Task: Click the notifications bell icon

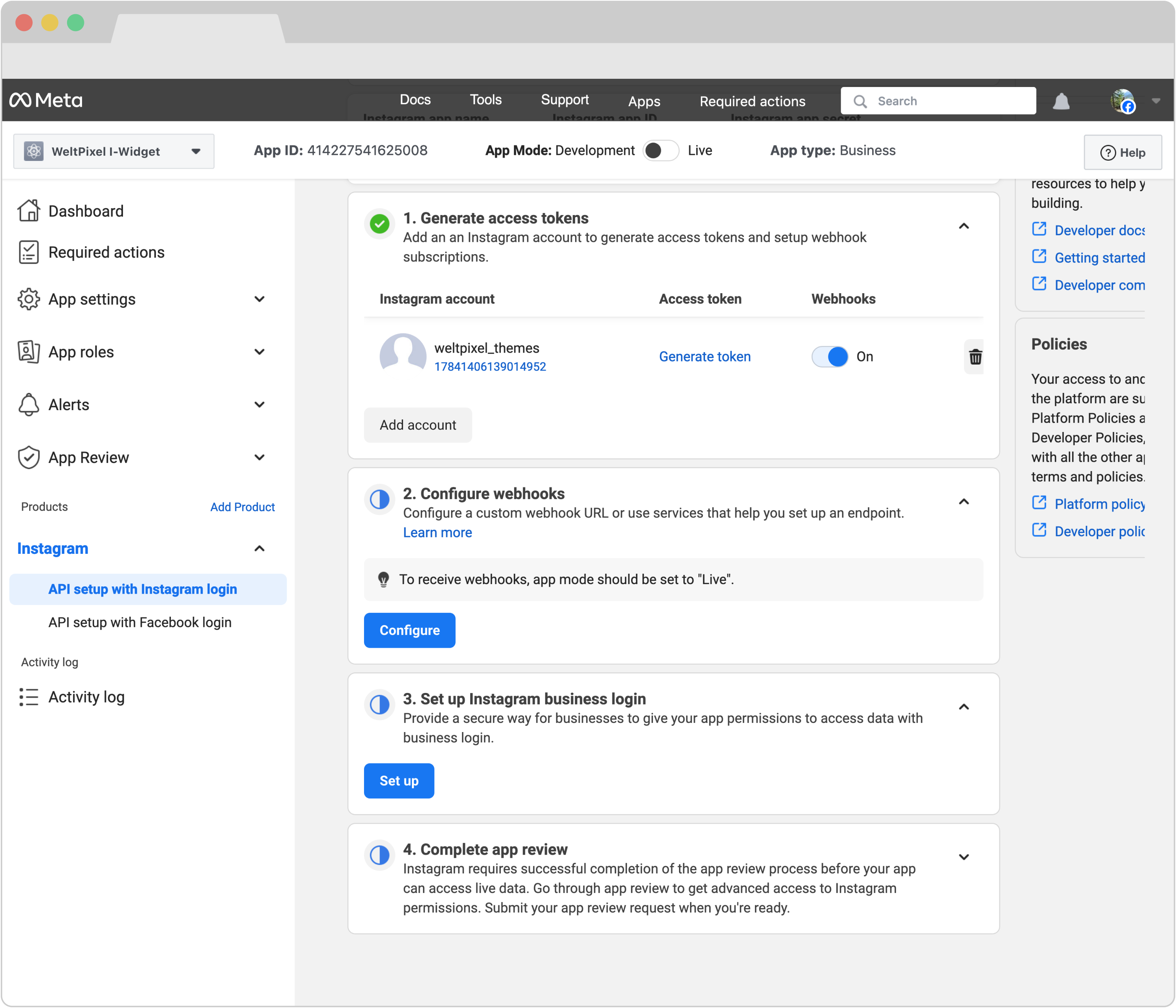Action: click(x=1061, y=102)
